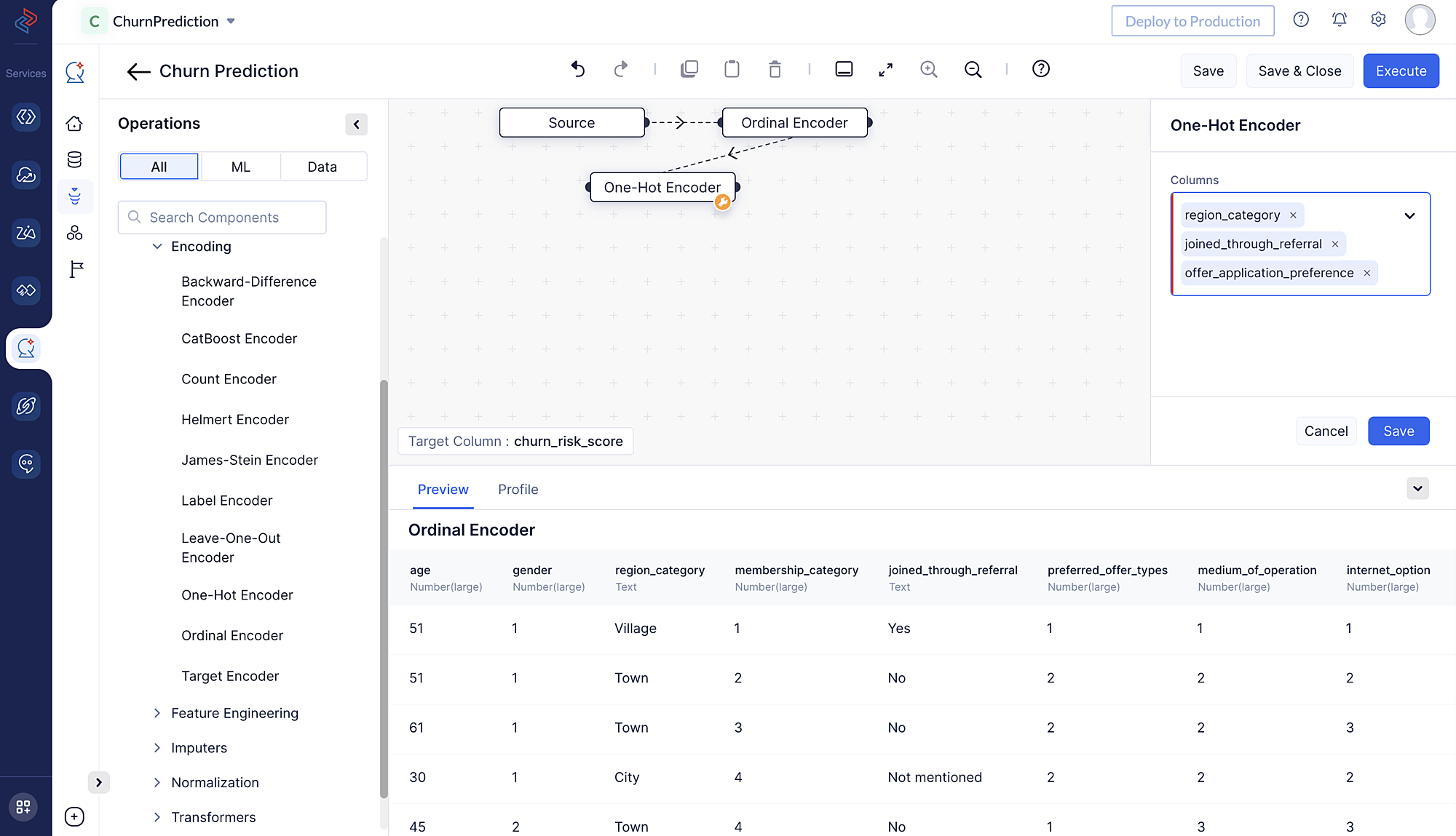The height and width of the screenshot is (836, 1456).
Task: Select the copy/duplicate icon
Action: pos(690,68)
